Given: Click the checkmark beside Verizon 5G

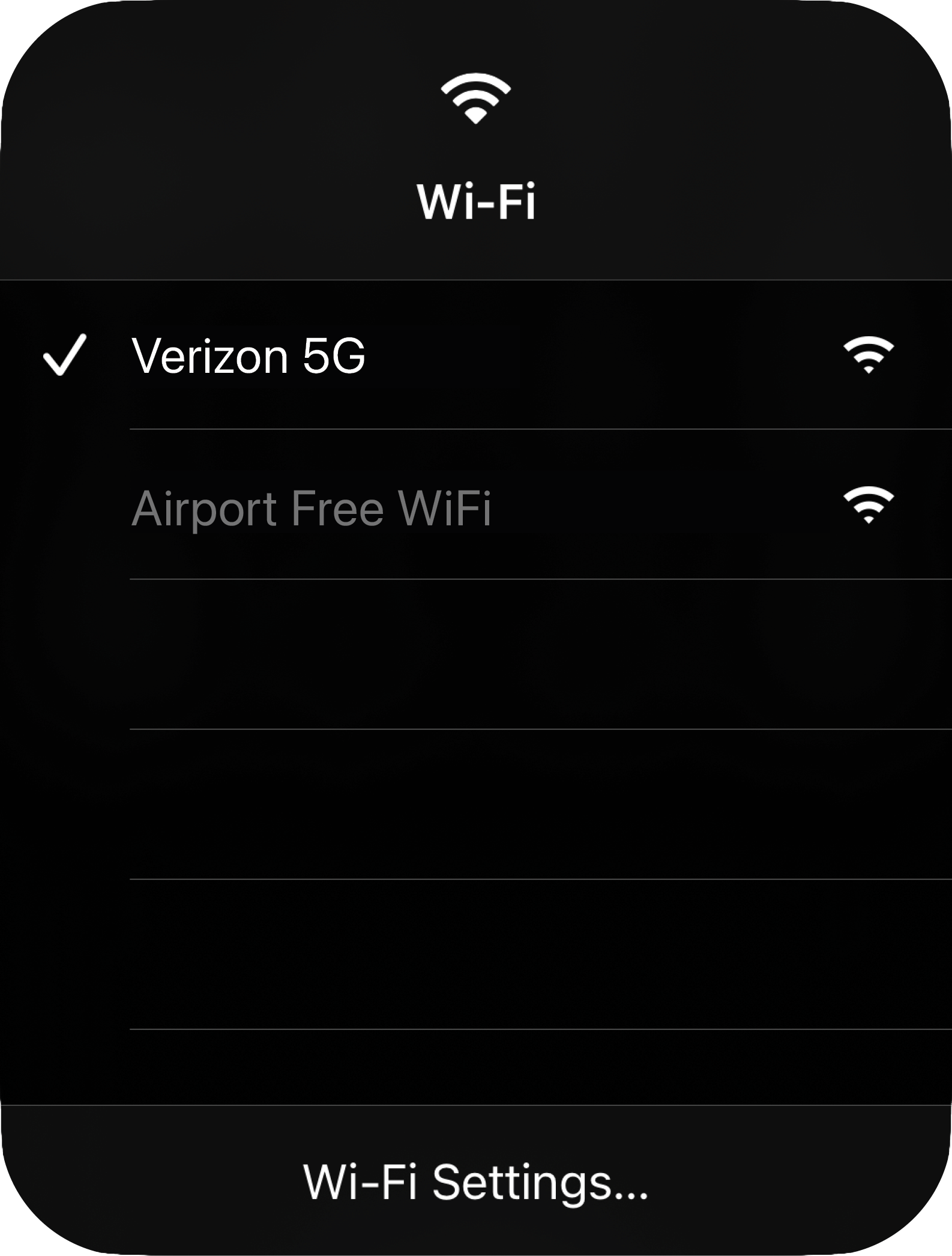Looking at the screenshot, I should point(65,355).
